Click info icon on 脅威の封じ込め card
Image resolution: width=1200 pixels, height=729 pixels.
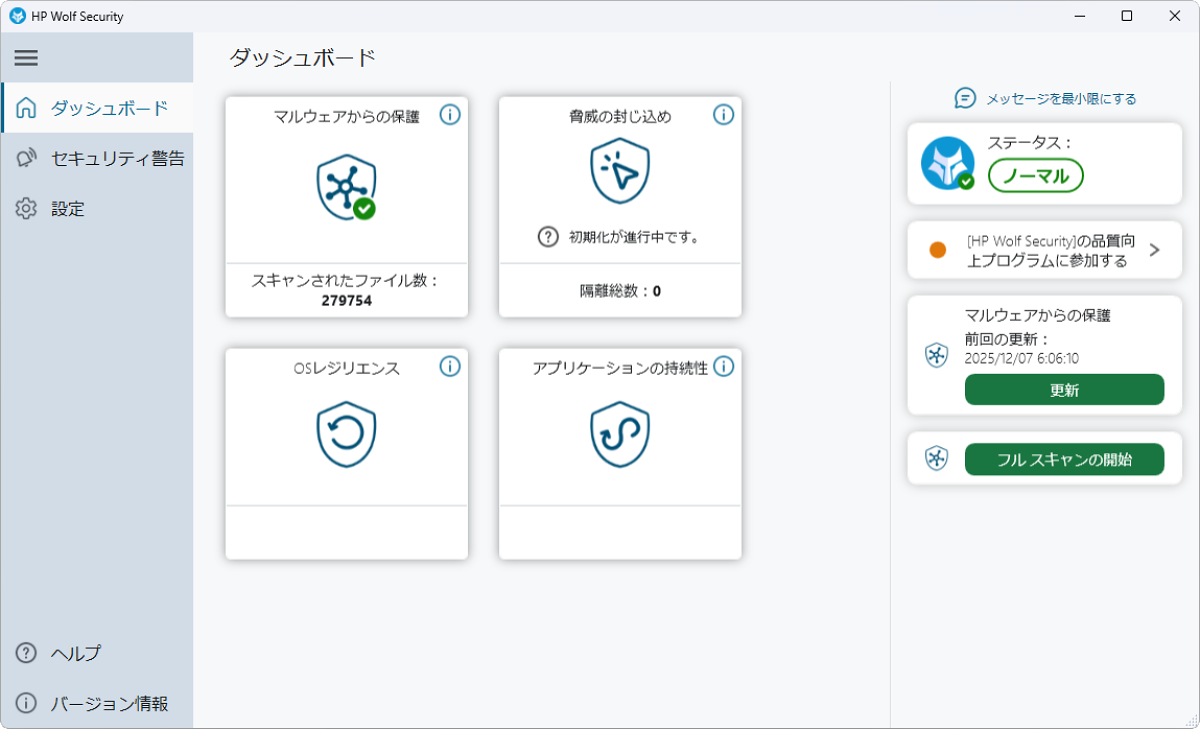[x=724, y=115]
